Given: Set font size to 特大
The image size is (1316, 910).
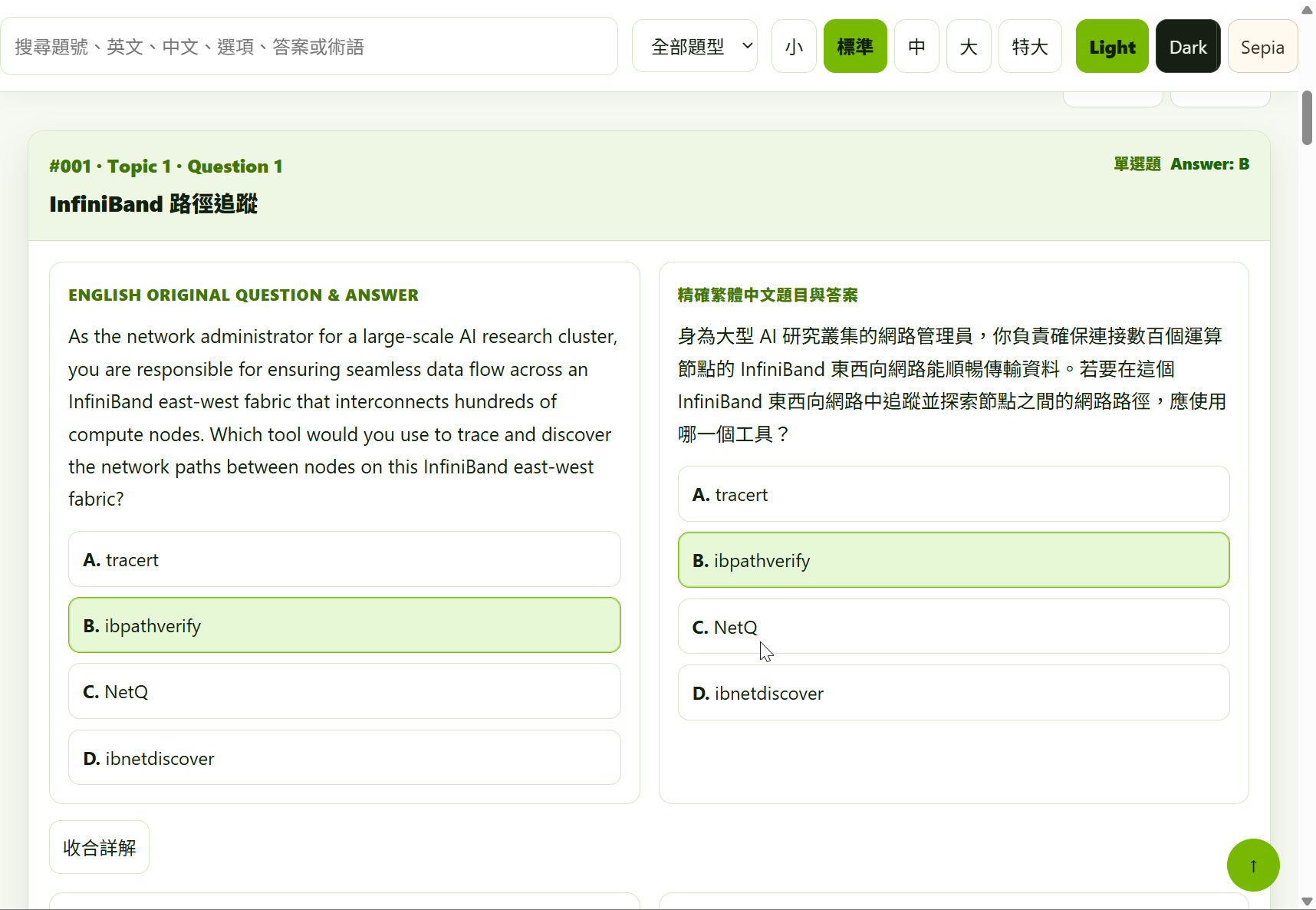Looking at the screenshot, I should click(1030, 47).
